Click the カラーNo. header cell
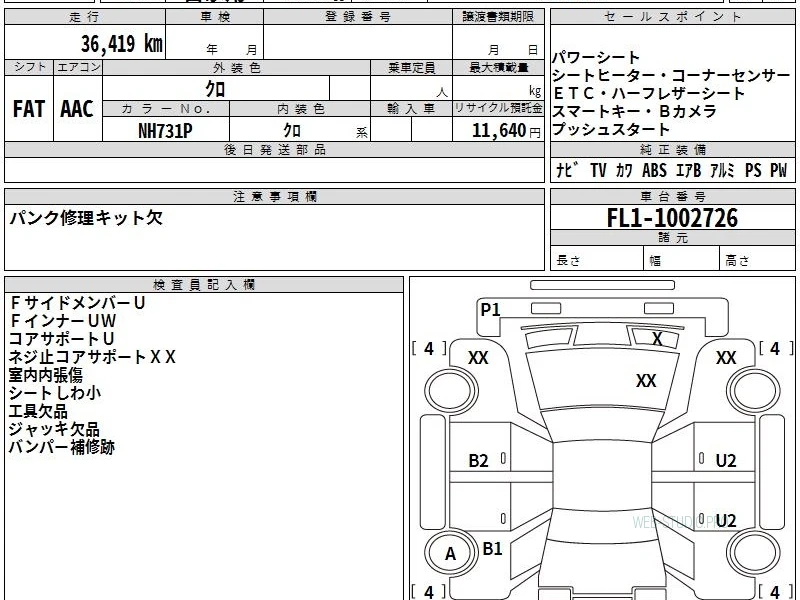The image size is (800, 600). click(166, 109)
